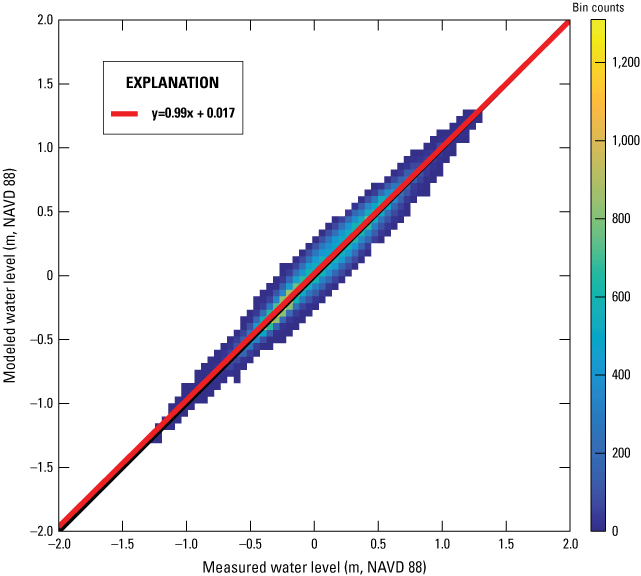This screenshot has width=641, height=576.
Task: Click the 400 colorbar tick label
Action: [621, 374]
